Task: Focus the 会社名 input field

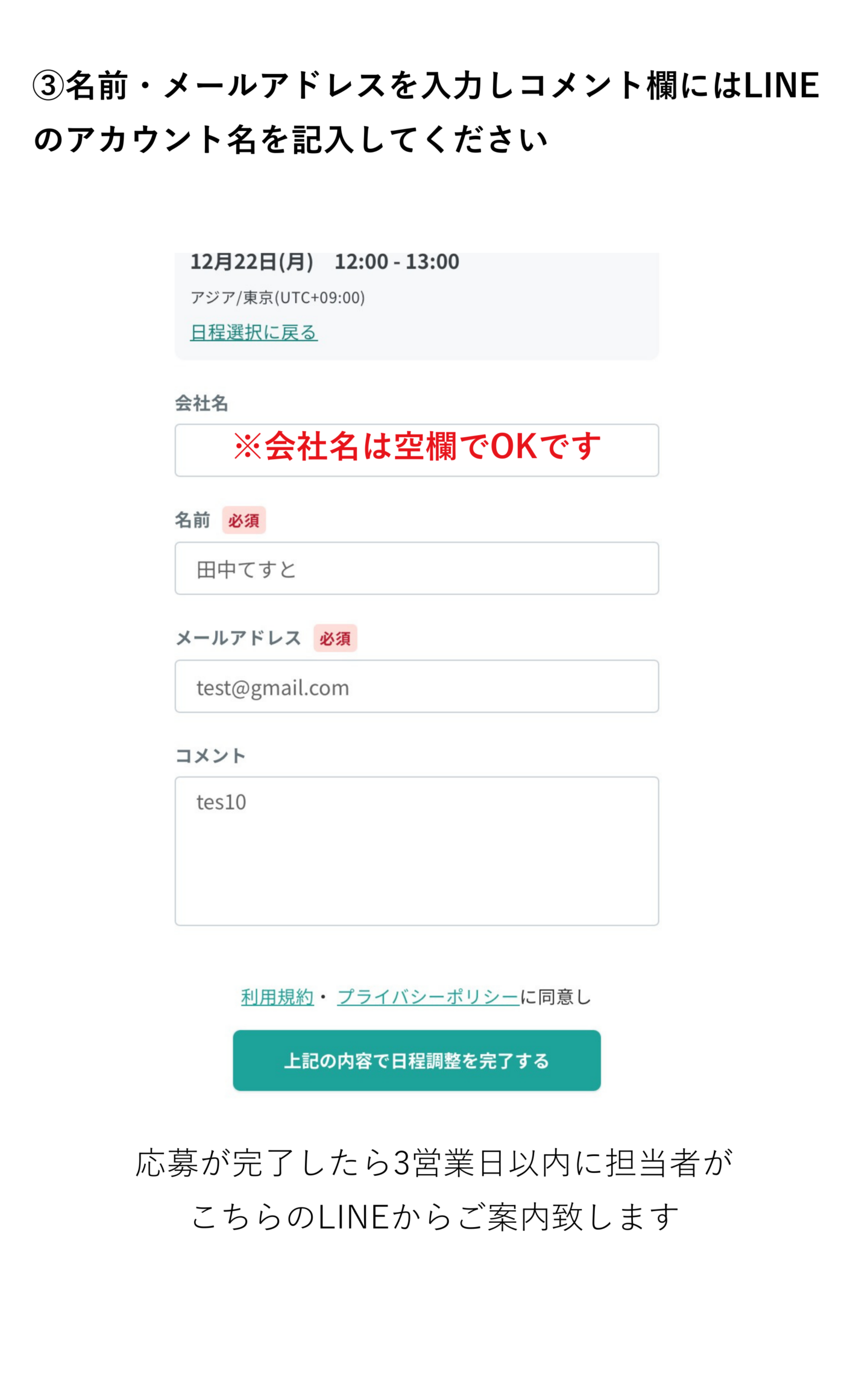Action: [x=417, y=450]
